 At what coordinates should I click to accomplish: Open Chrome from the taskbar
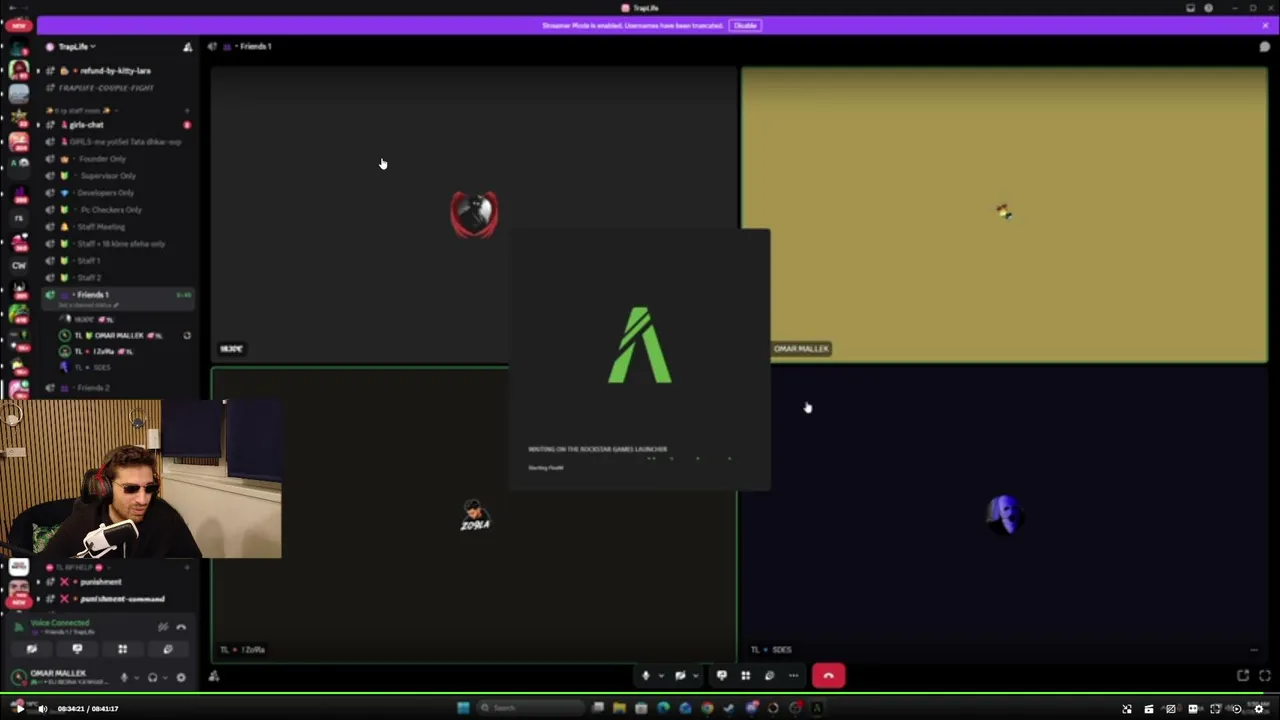pos(707,708)
